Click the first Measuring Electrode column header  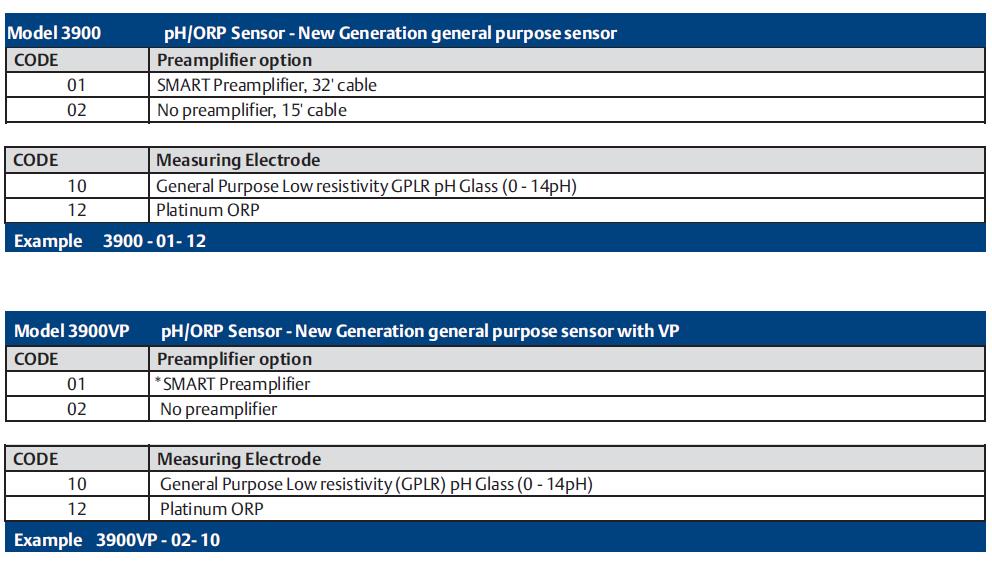coord(238,160)
